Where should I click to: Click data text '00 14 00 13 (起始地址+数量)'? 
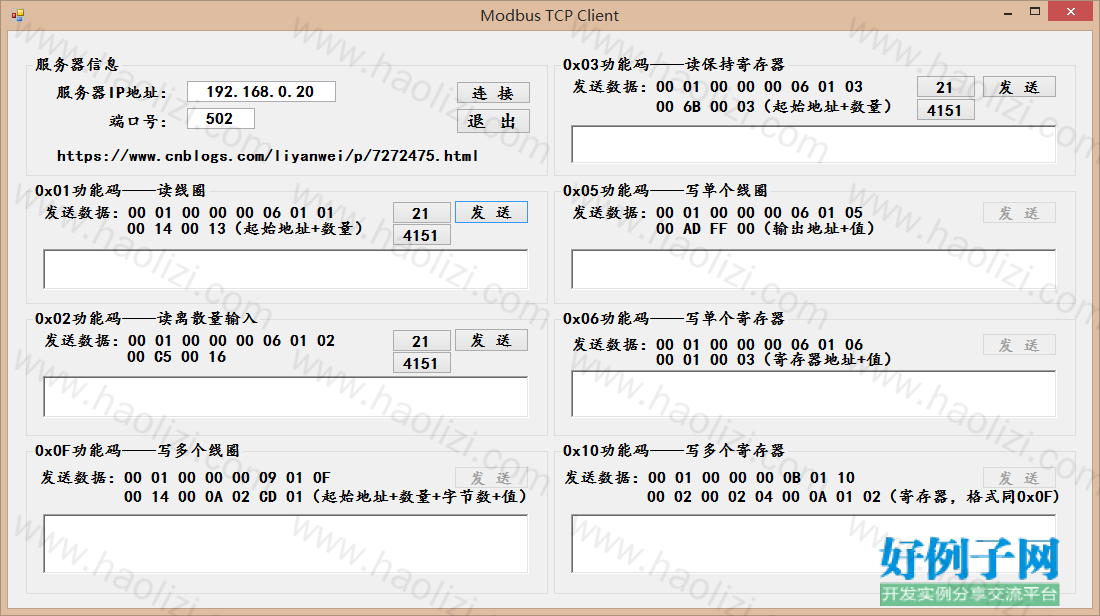tap(246, 229)
